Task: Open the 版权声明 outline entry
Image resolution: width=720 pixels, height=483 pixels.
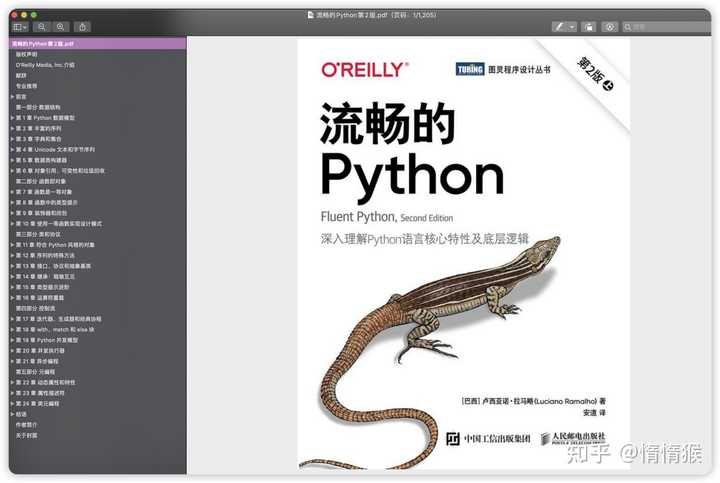Action: [x=27, y=54]
